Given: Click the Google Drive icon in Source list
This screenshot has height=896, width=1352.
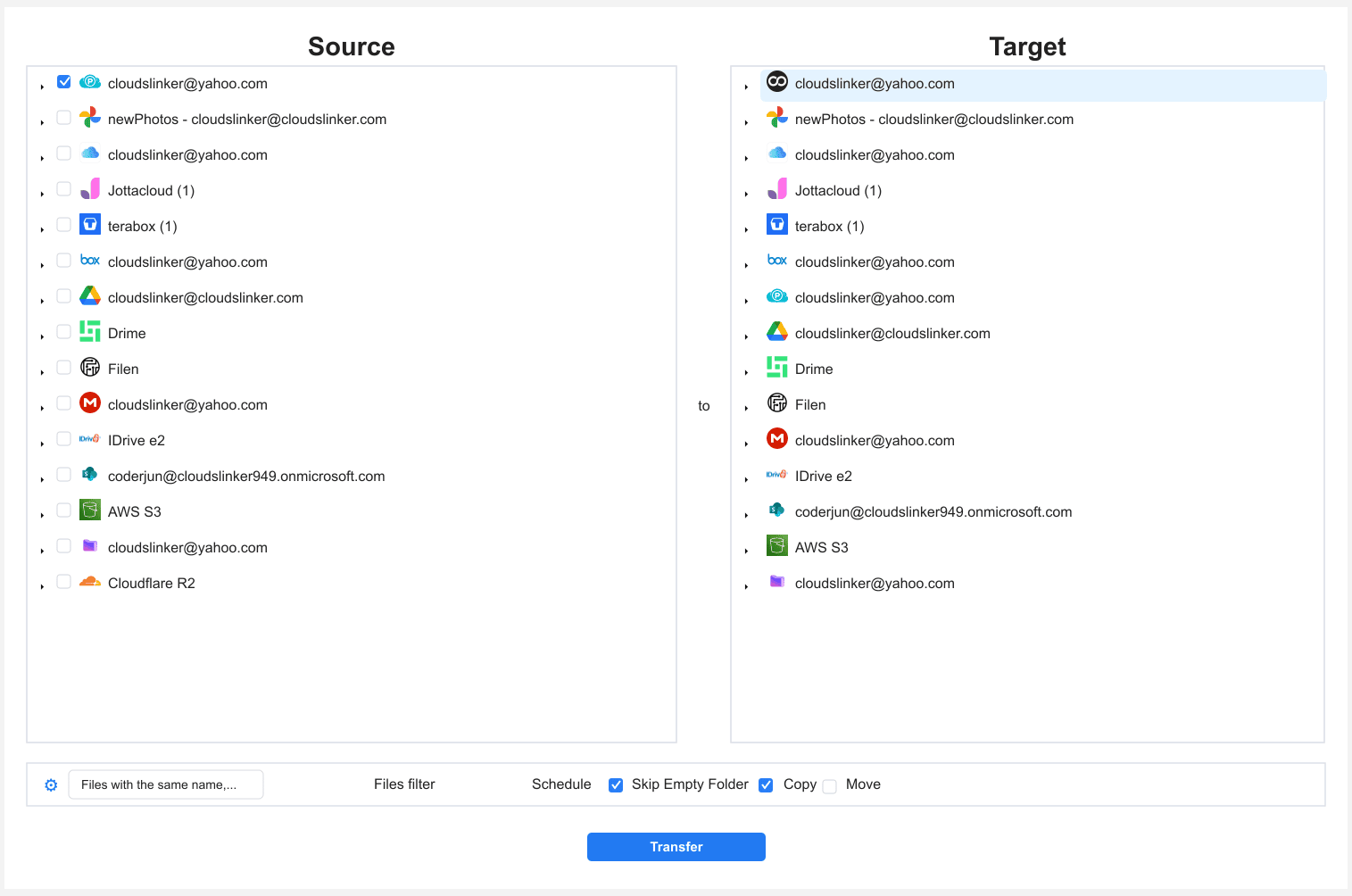Looking at the screenshot, I should (x=90, y=295).
